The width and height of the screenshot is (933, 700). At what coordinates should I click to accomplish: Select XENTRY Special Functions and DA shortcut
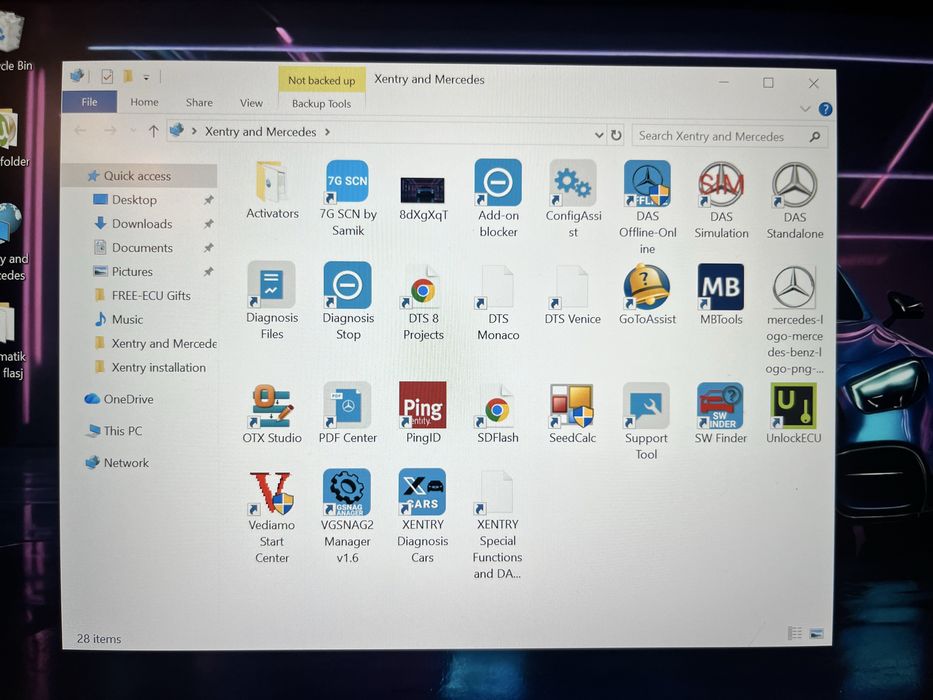(x=497, y=525)
